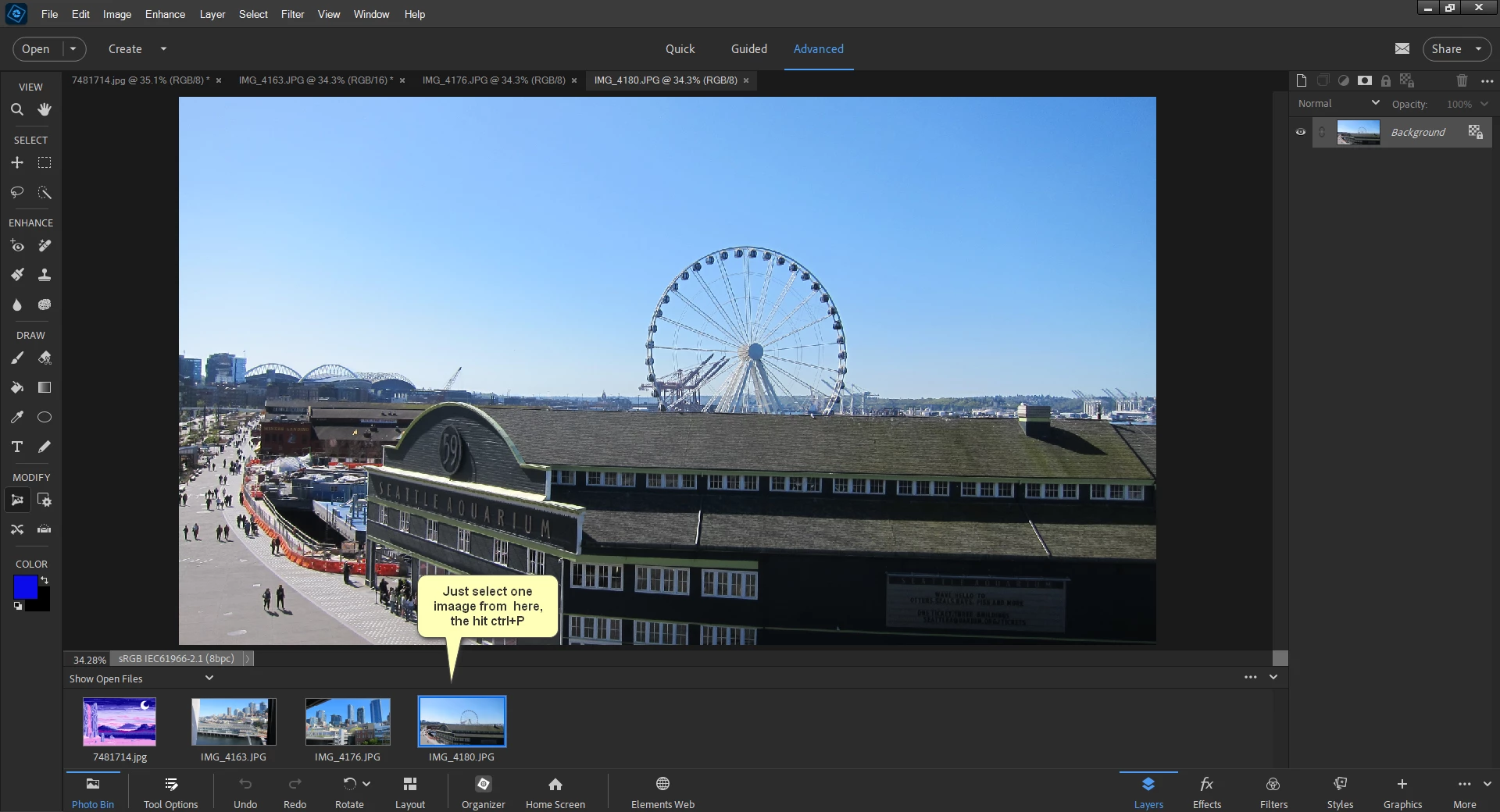Screen dimensions: 1500x812
Task: Open the Share dropdown
Action: click(x=1457, y=48)
